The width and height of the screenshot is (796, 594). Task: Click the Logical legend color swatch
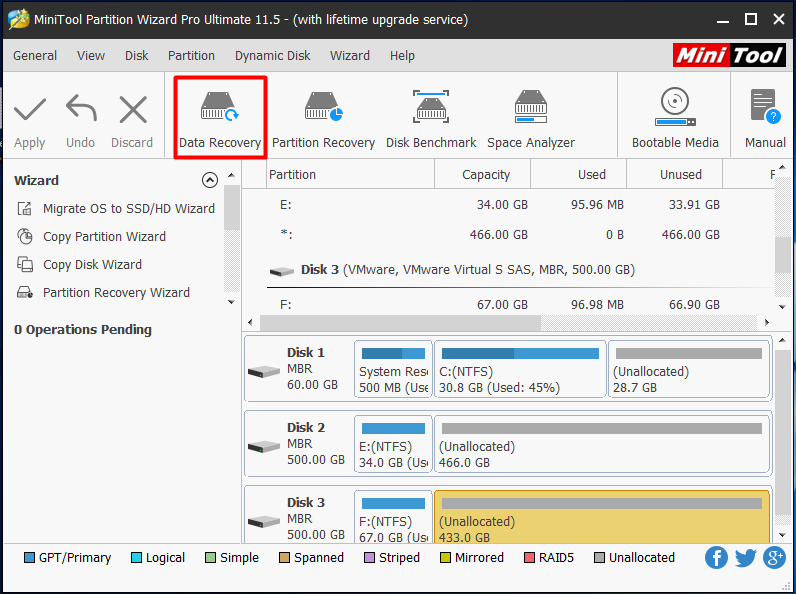[136, 557]
